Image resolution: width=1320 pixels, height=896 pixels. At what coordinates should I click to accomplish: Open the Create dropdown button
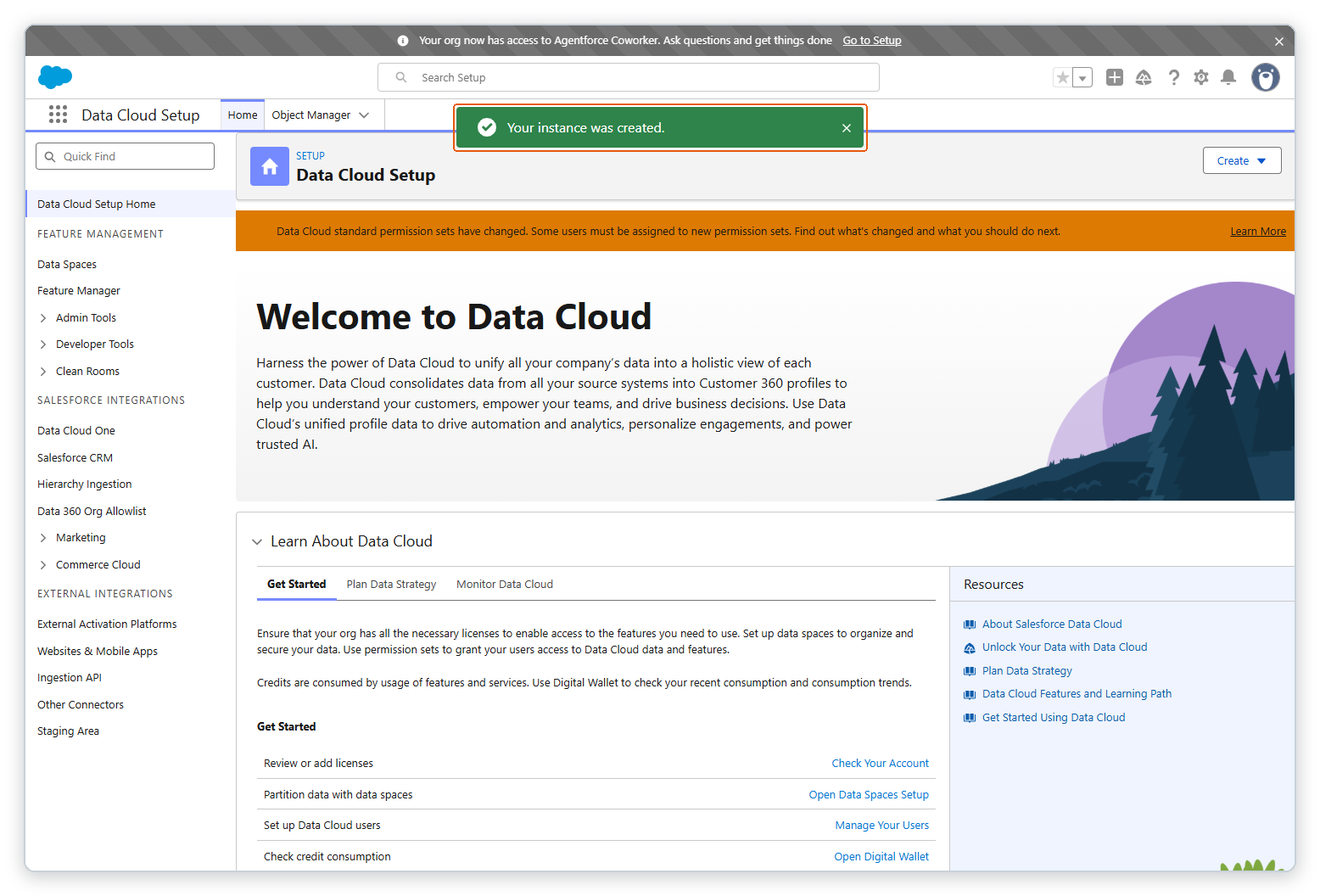point(1241,160)
